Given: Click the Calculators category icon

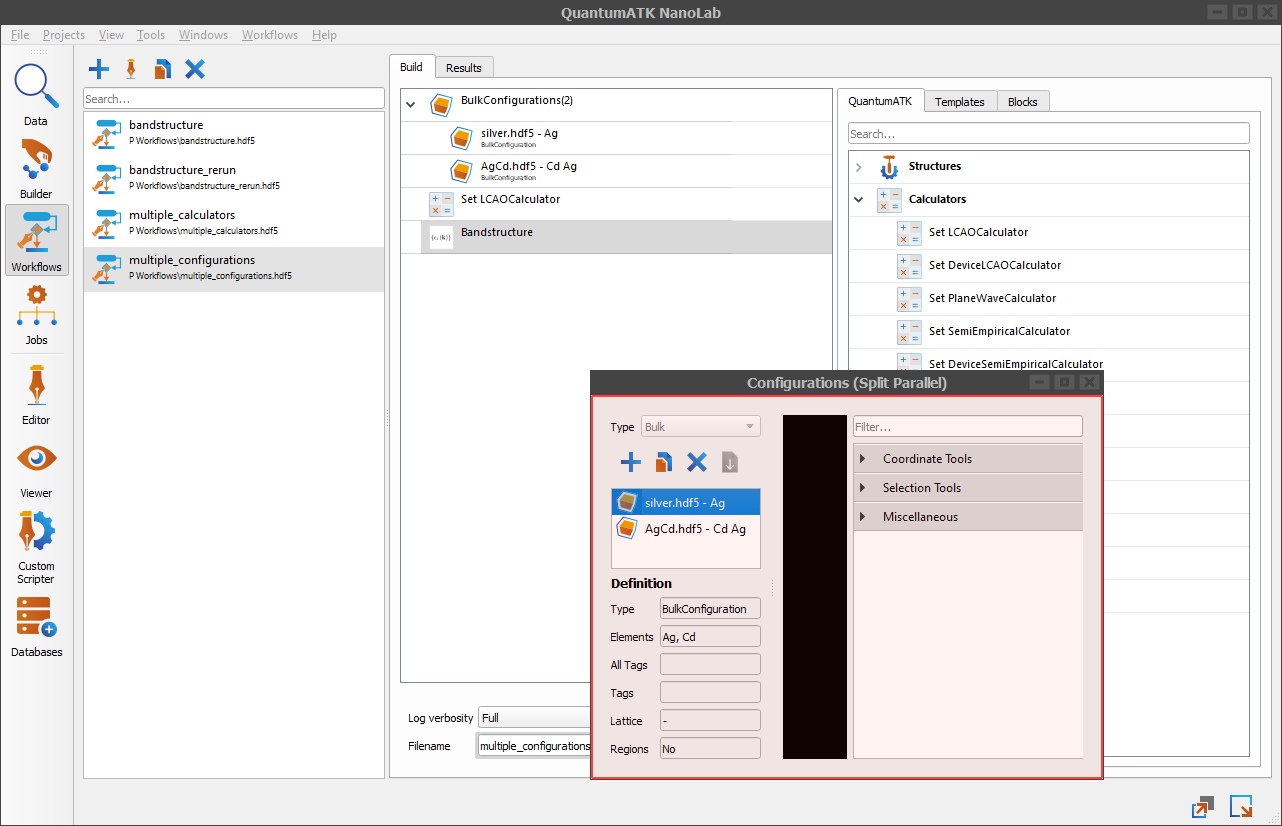Looking at the screenshot, I should point(889,200).
